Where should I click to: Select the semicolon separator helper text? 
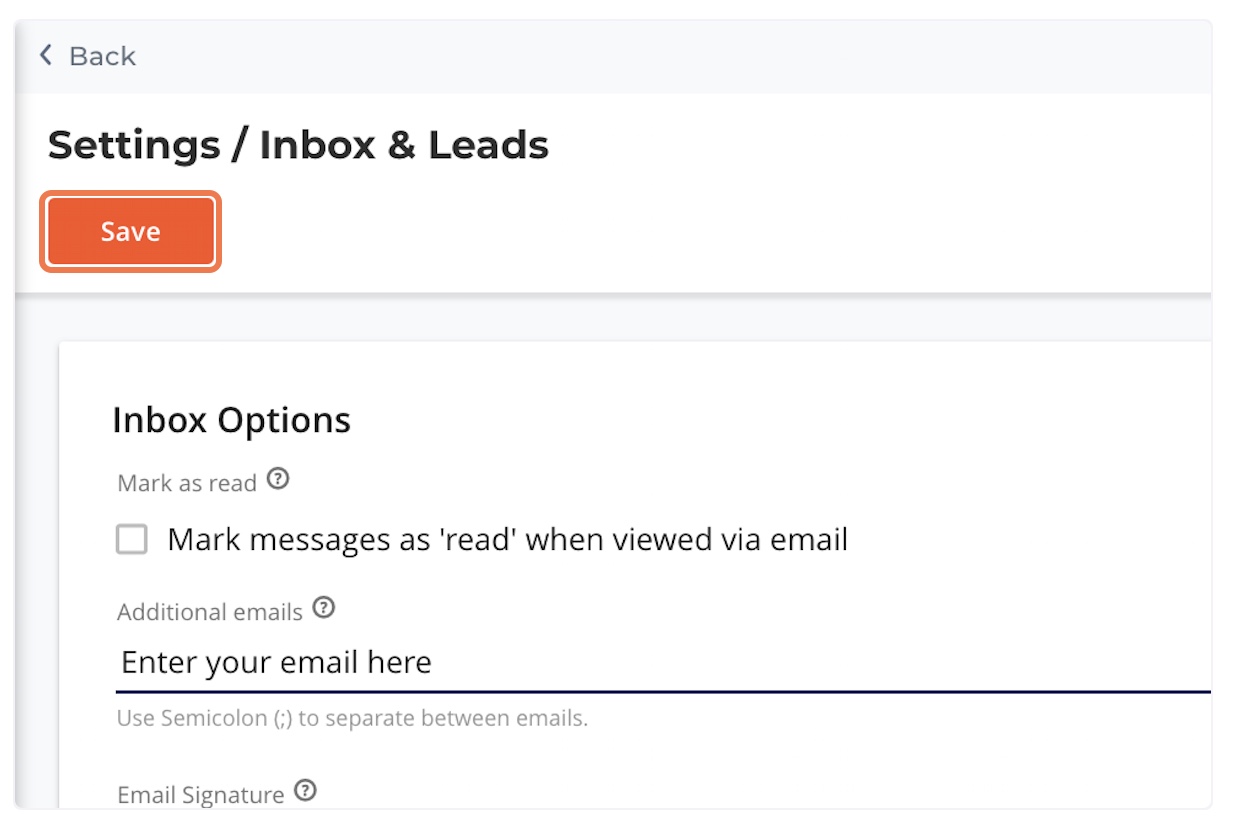(x=353, y=718)
